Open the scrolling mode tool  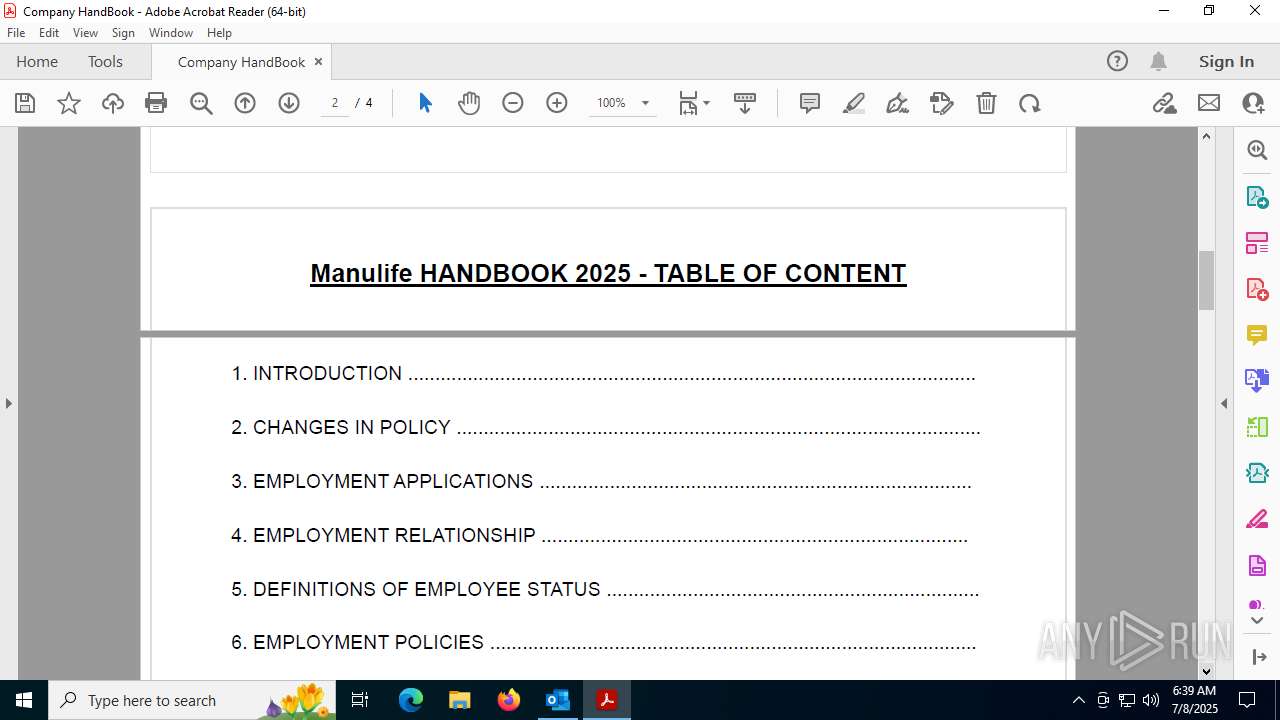click(x=745, y=103)
